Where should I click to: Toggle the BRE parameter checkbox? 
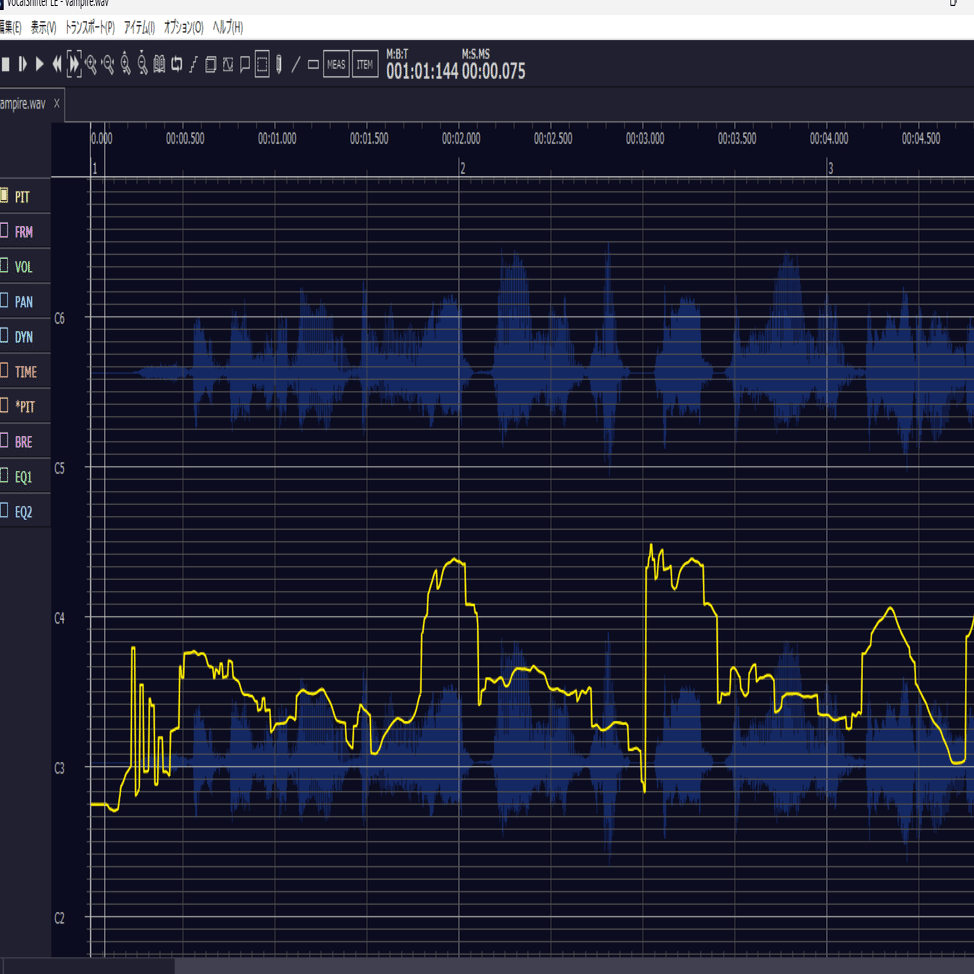tap(4, 440)
